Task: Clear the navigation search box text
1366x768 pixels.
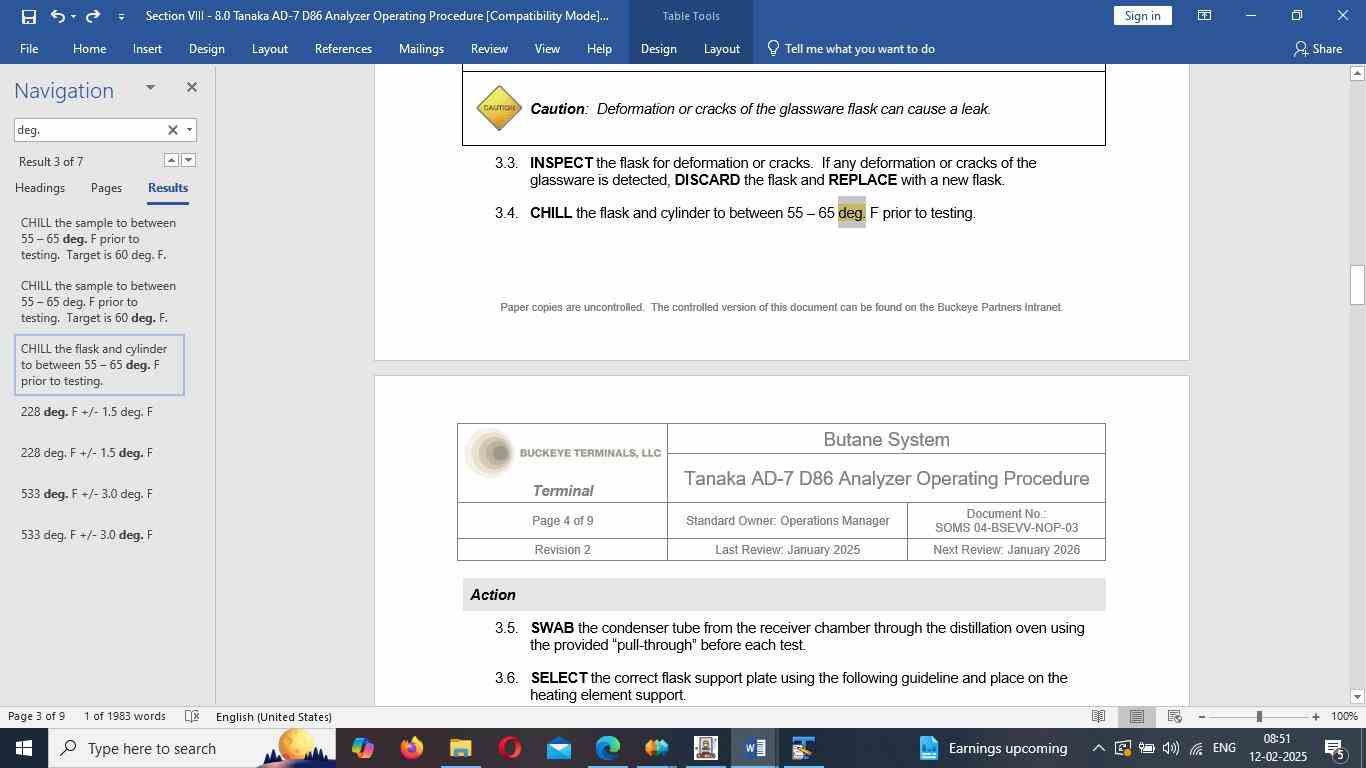Action: 172,130
